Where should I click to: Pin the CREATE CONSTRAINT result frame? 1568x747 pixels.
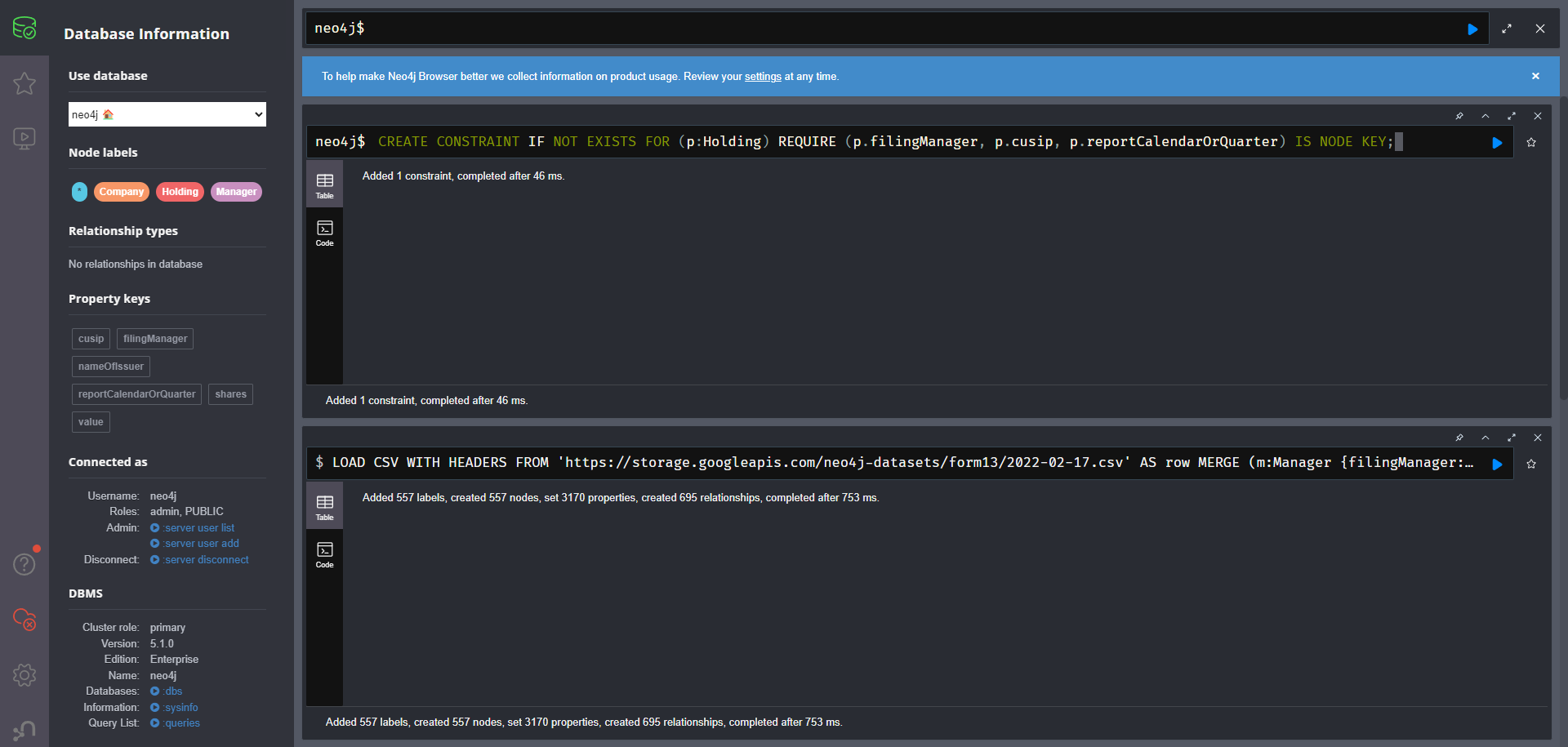(x=1459, y=116)
